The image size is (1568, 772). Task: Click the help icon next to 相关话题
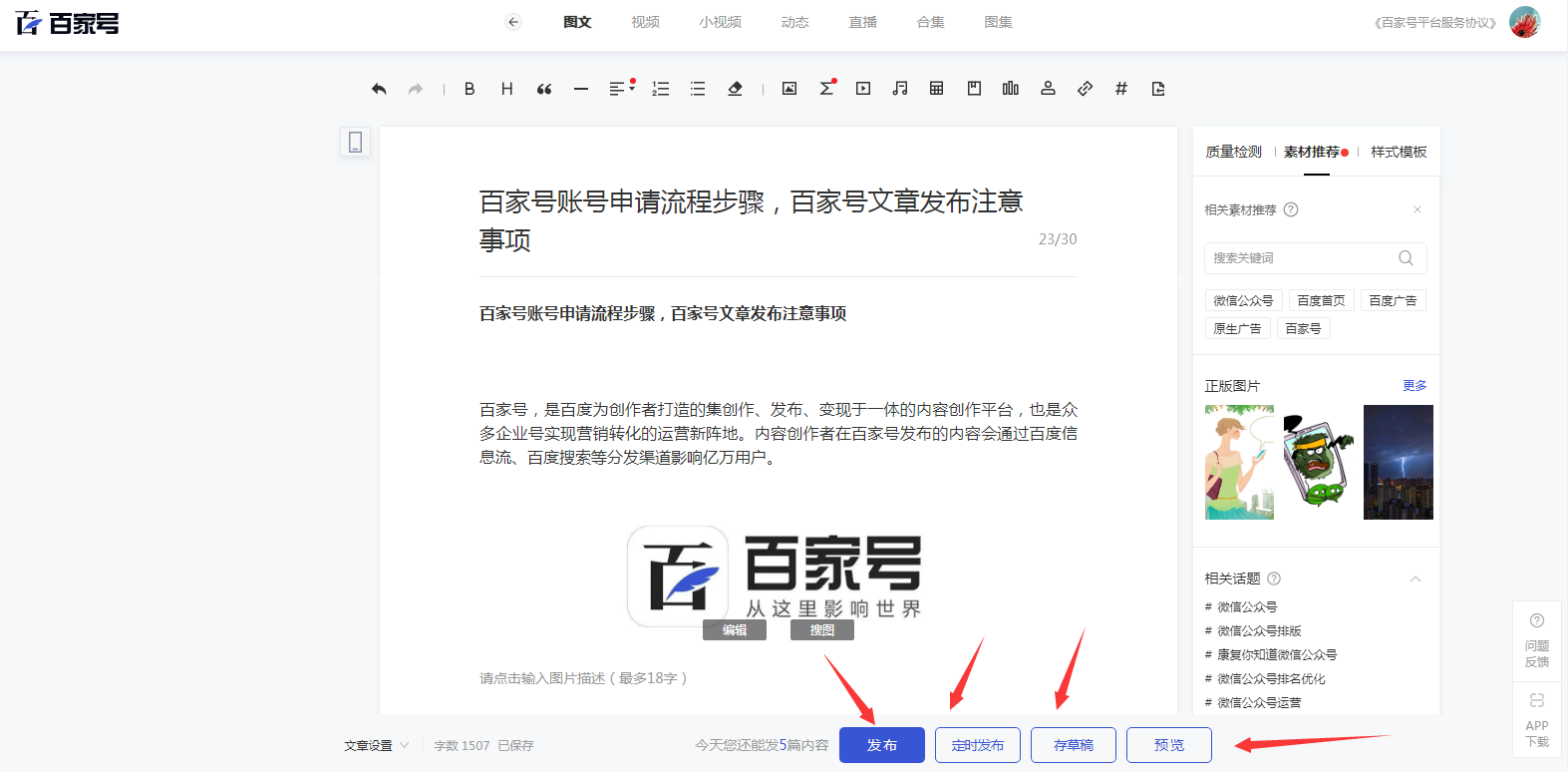pyautogui.click(x=1274, y=579)
